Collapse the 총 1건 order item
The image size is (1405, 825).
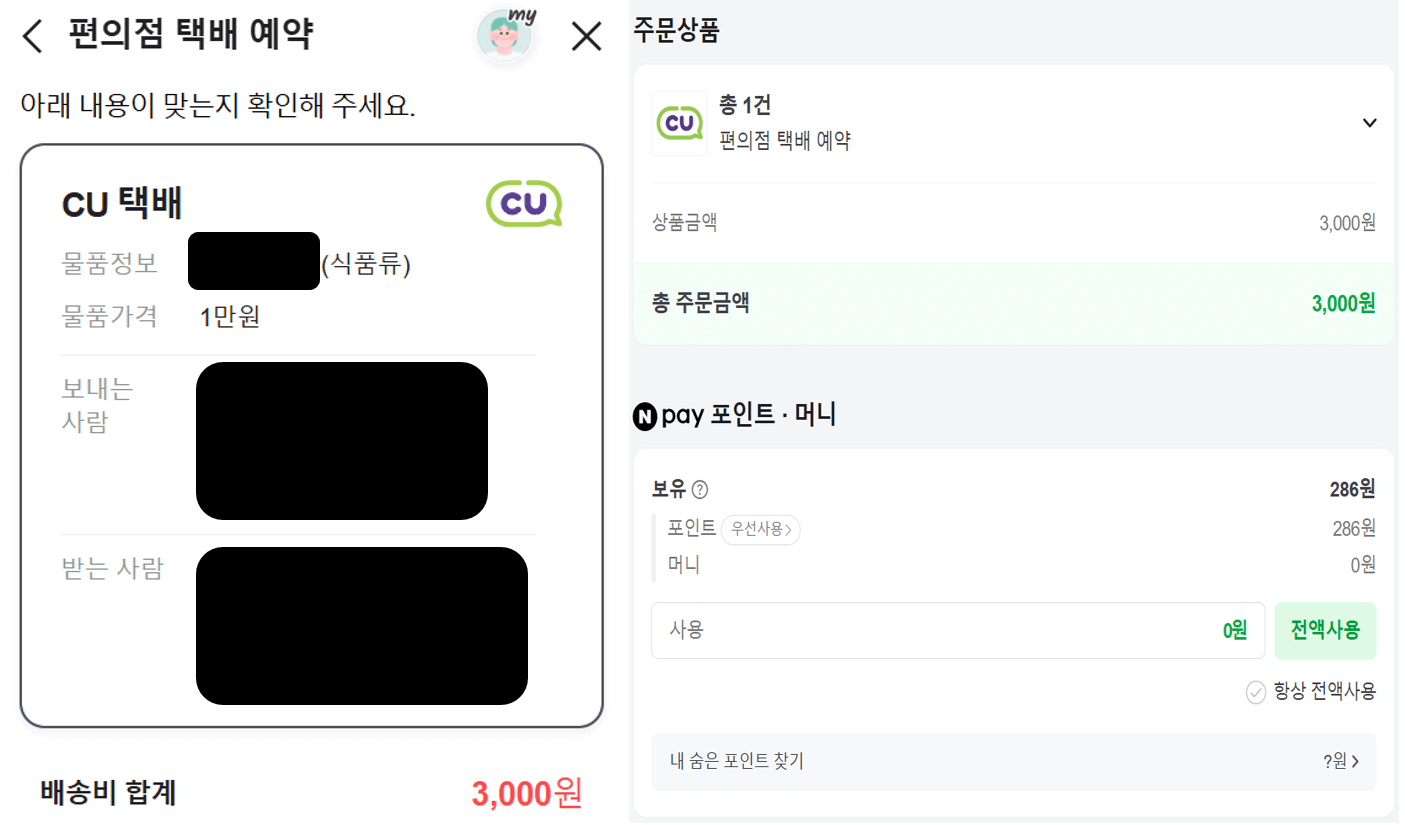pos(1370,120)
